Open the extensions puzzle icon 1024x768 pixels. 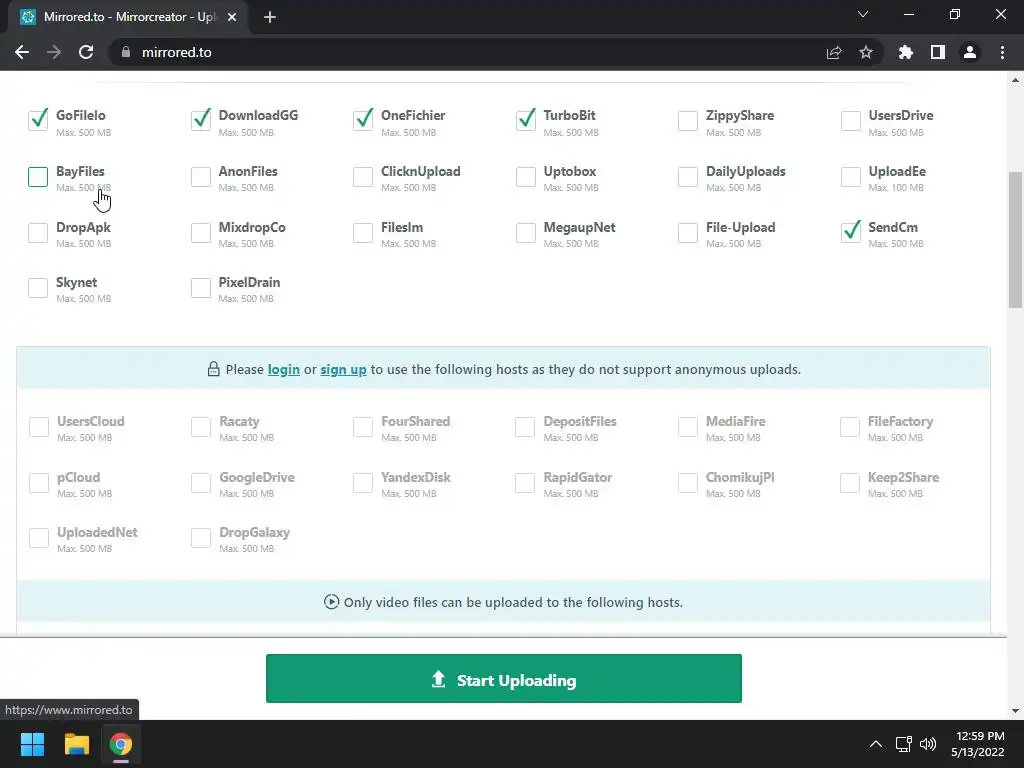pos(905,52)
